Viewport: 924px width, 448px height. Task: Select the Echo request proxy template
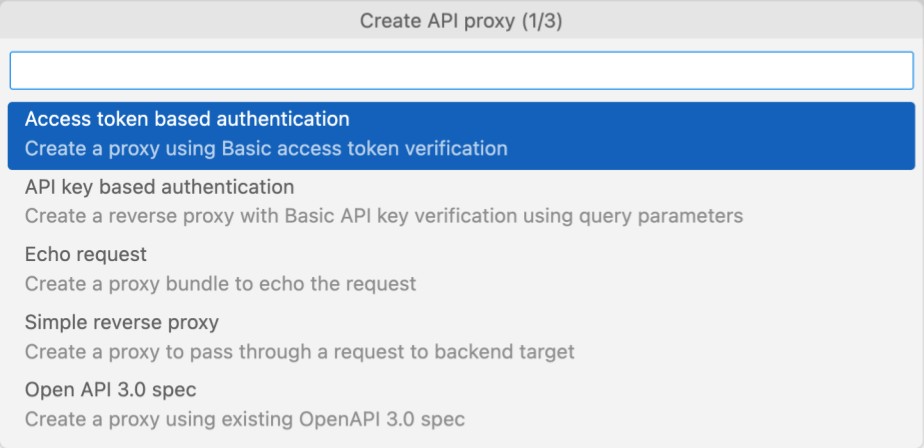[86, 255]
